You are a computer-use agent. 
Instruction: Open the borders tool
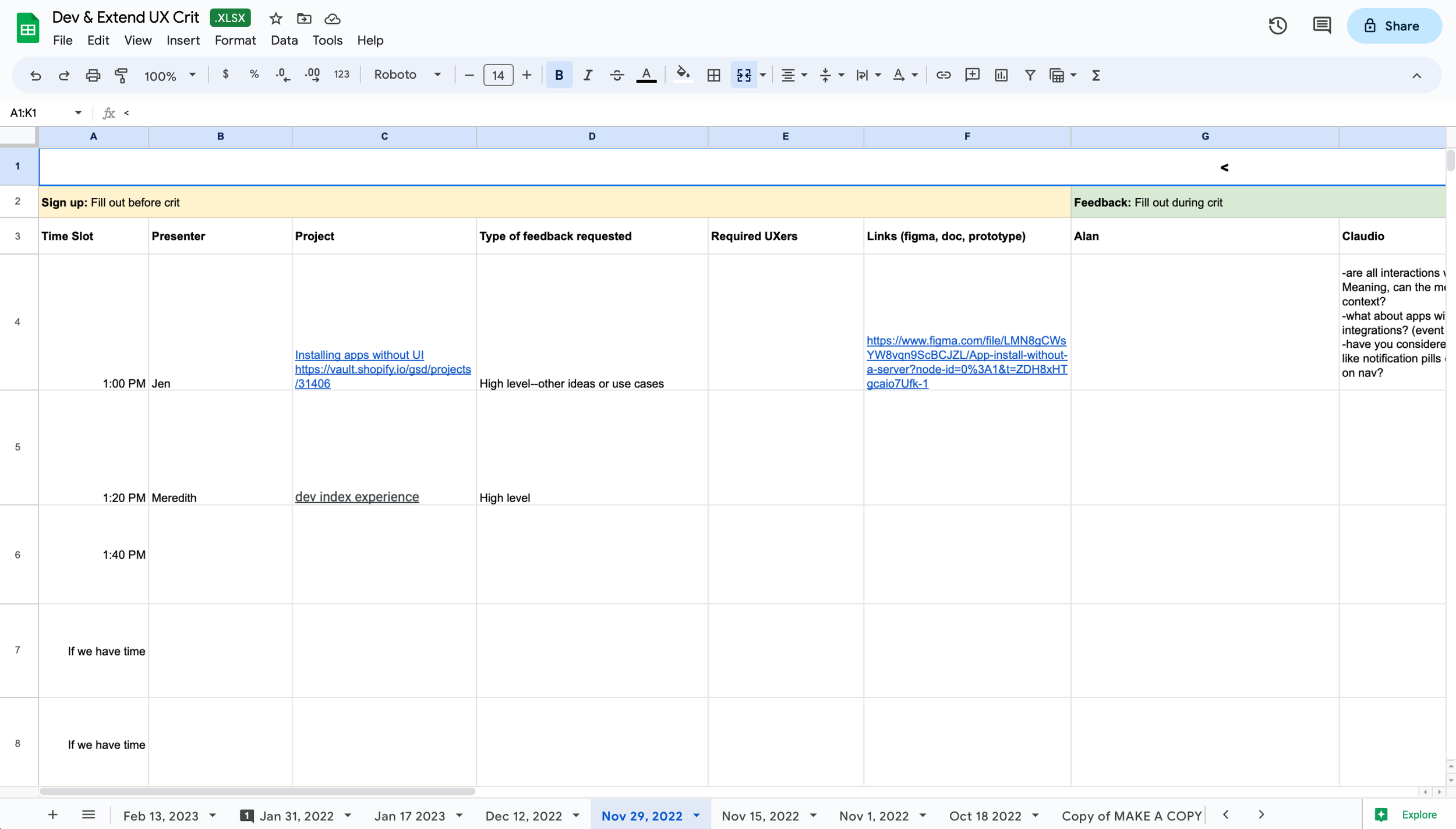713,75
